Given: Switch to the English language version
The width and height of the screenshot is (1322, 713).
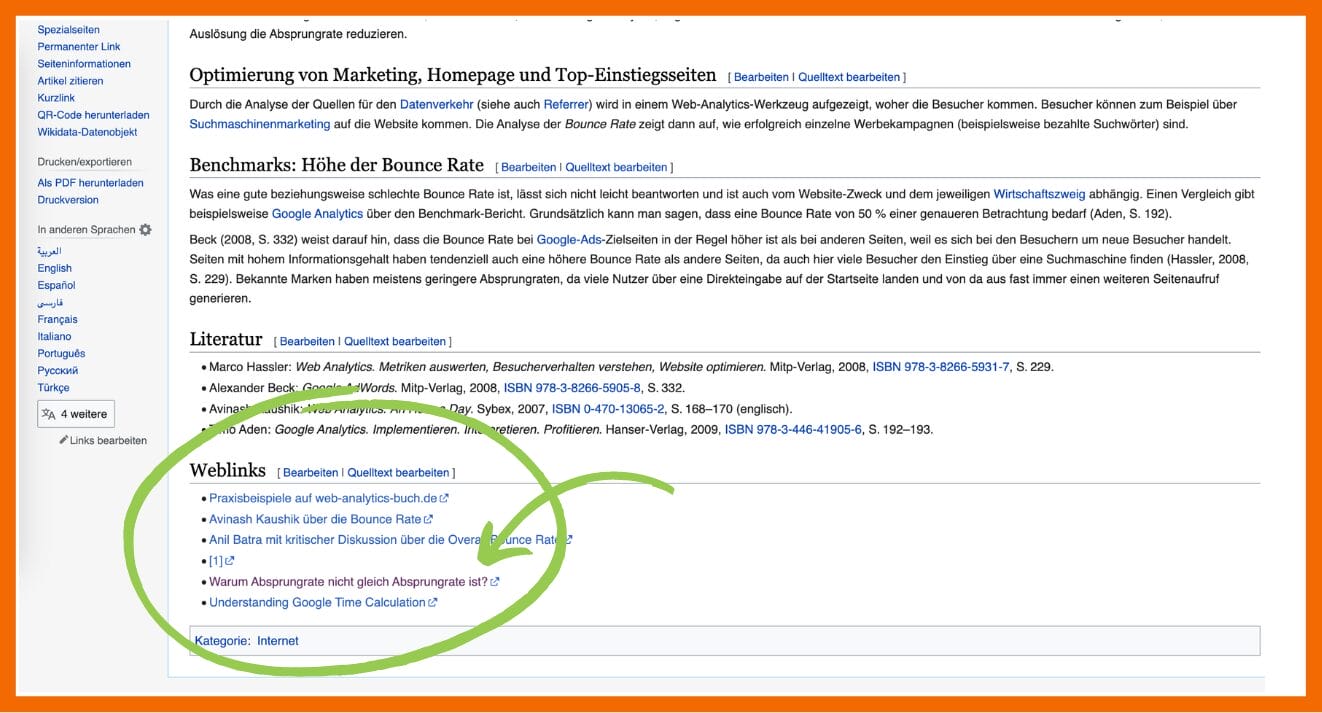Looking at the screenshot, I should tap(54, 268).
